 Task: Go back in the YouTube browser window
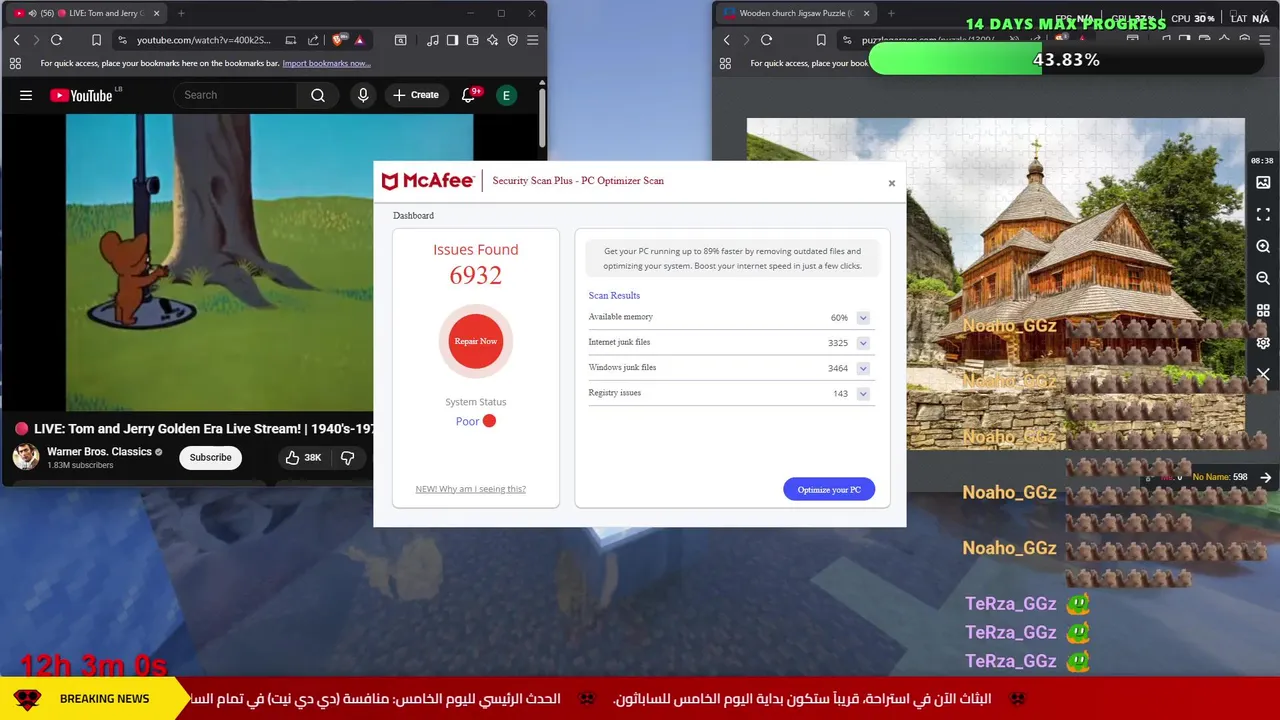click(x=16, y=40)
